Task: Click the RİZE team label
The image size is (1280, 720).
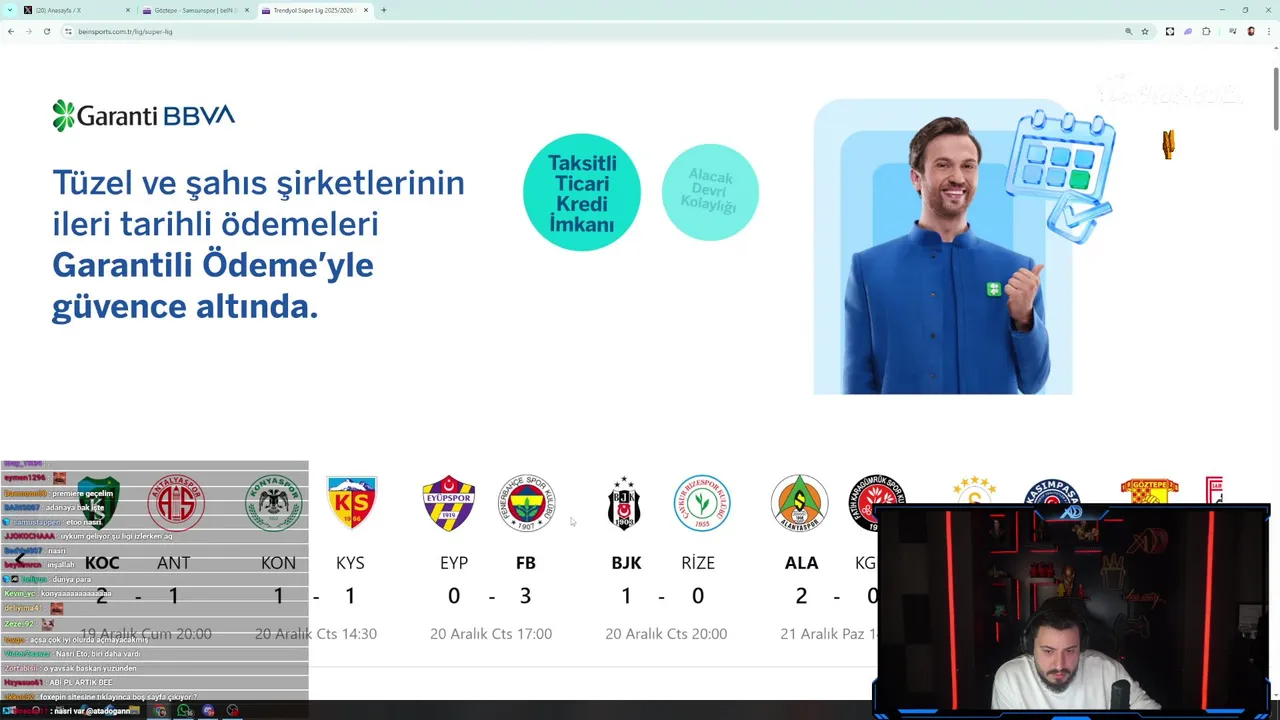Action: pyautogui.click(x=698, y=563)
